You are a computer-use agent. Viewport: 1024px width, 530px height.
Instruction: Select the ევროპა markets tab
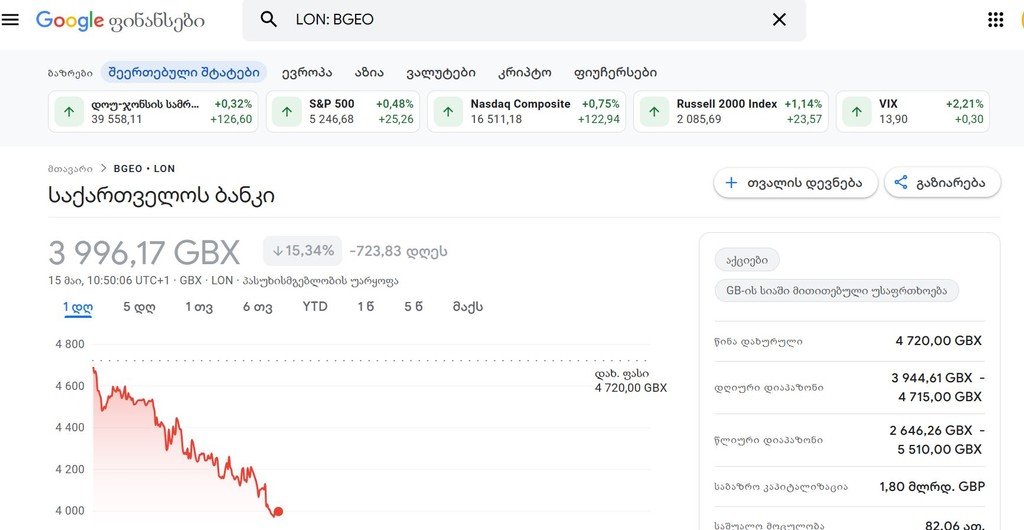307,72
